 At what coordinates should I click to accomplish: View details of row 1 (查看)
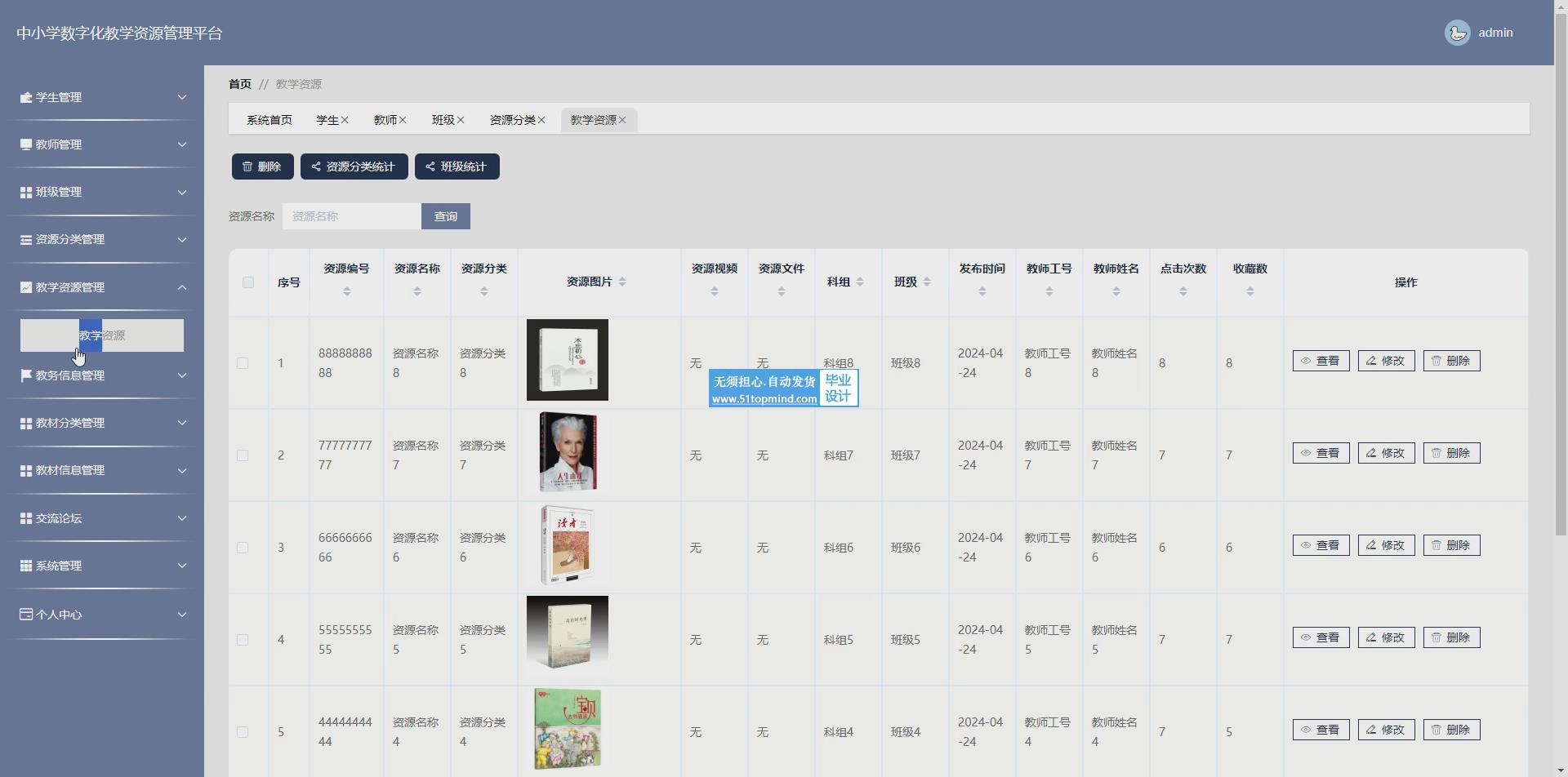pos(1321,361)
